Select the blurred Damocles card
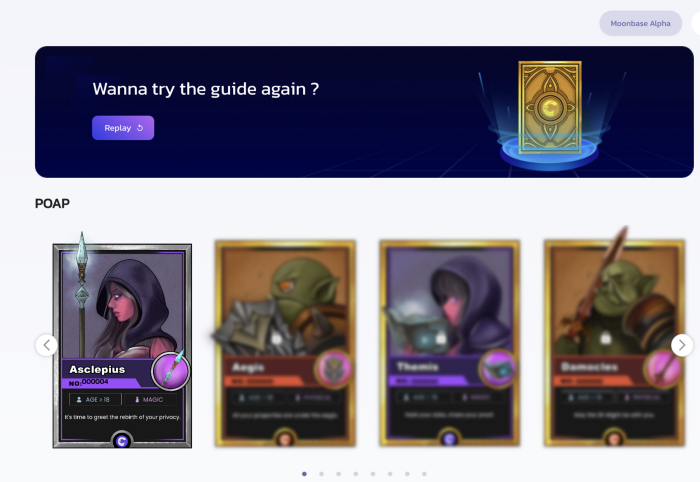Screen dimensions: 700x482 coord(614,344)
